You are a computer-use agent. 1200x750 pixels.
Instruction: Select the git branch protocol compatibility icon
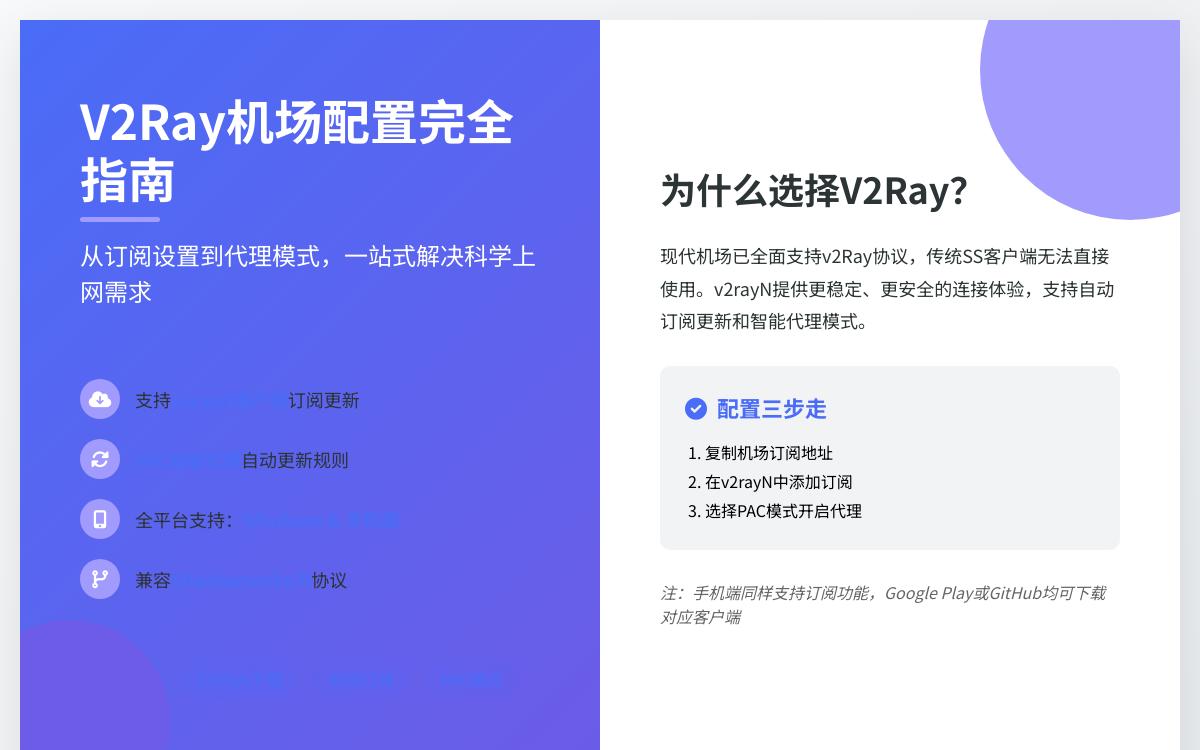[x=100, y=579]
